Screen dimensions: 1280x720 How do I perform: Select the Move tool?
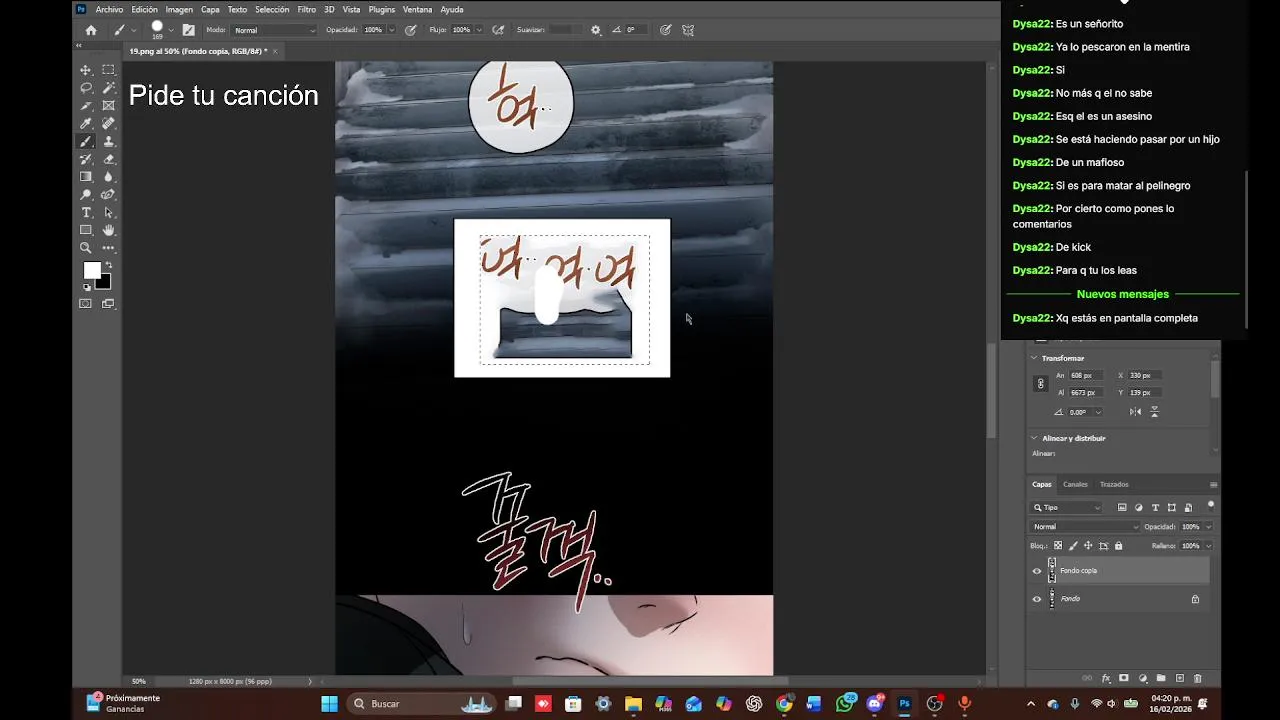86,70
